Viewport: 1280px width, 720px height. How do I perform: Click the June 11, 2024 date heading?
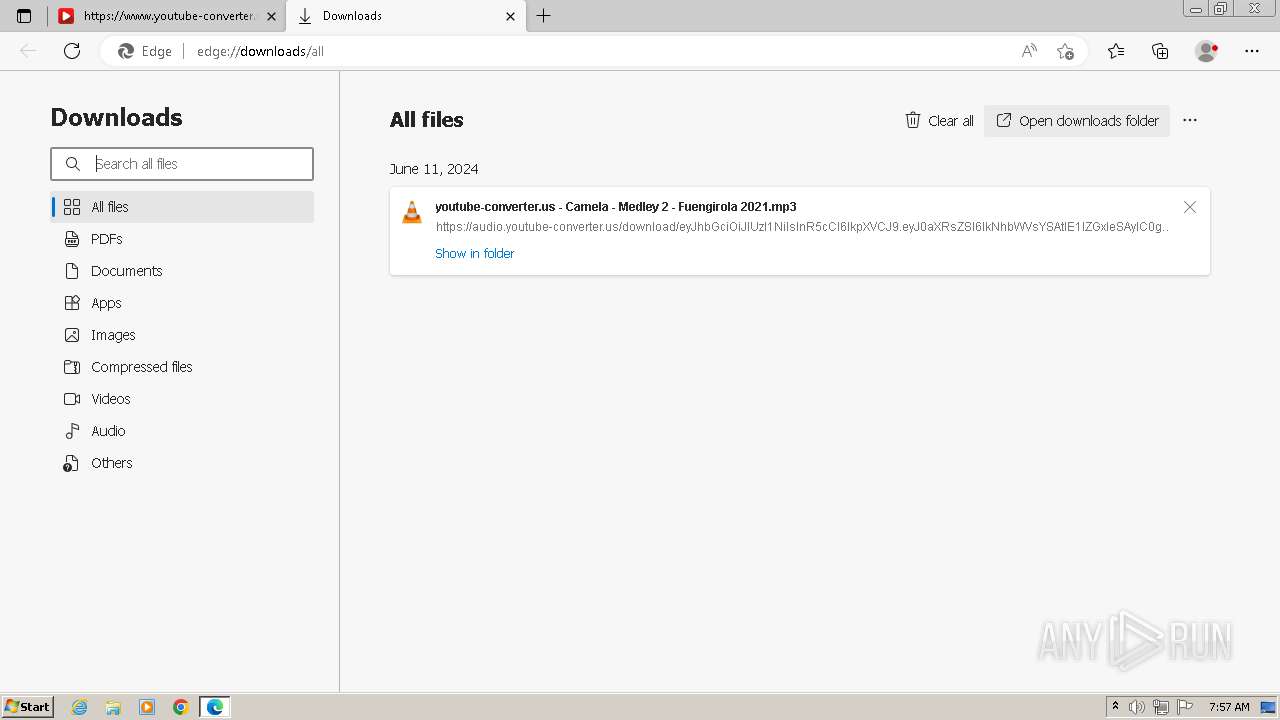[x=434, y=169]
